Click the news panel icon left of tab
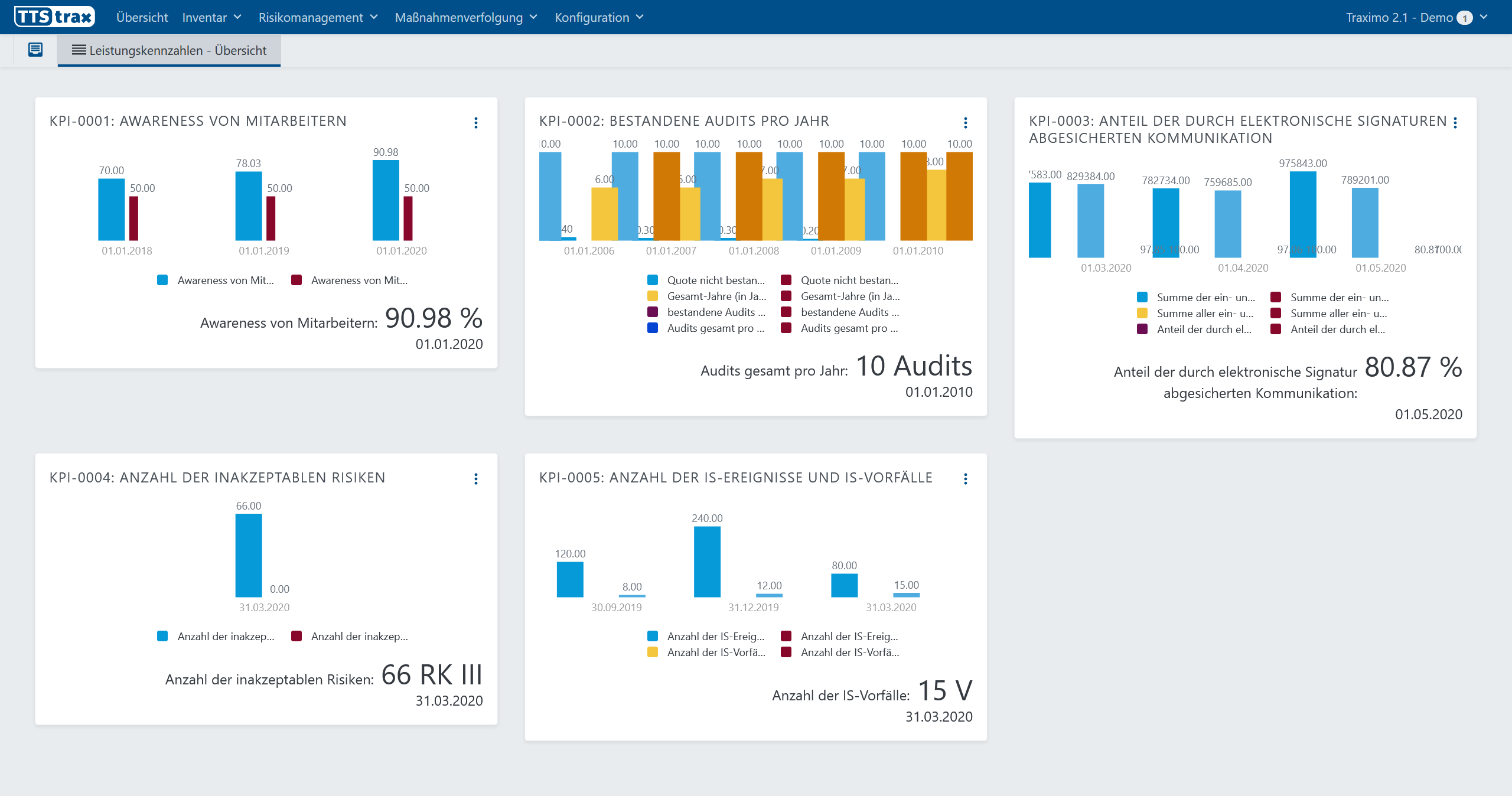The height and width of the screenshot is (796, 1512). (x=35, y=50)
